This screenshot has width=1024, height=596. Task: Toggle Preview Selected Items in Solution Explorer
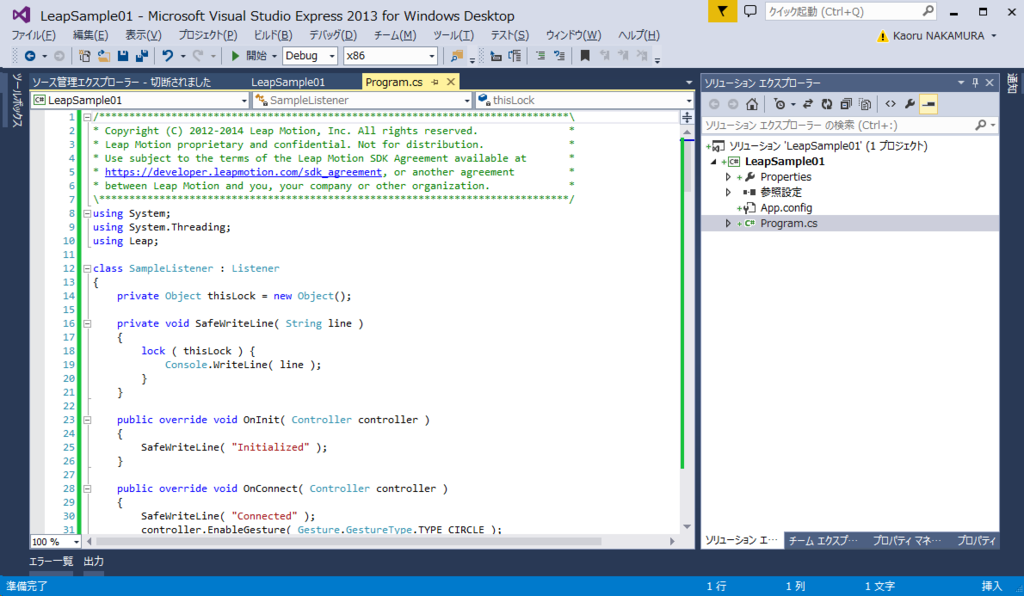(928, 104)
